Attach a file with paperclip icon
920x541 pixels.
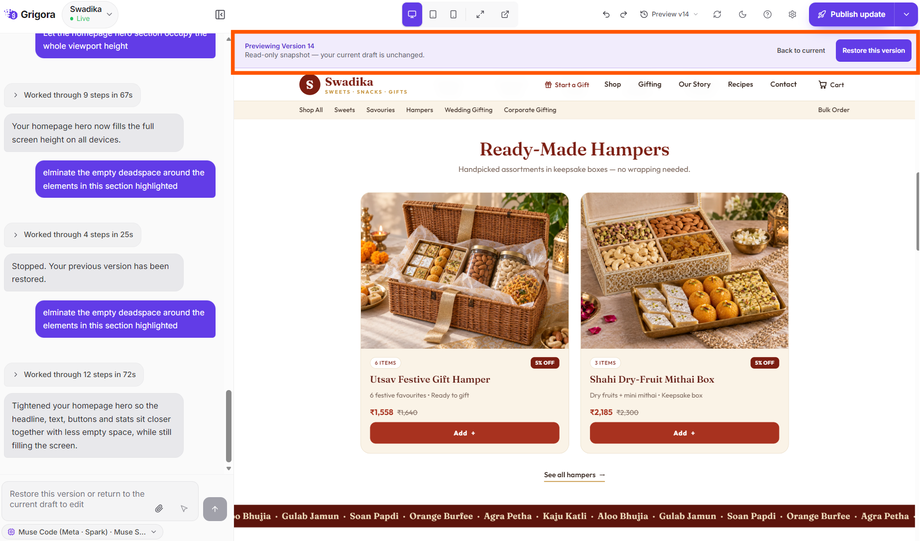[159, 509]
